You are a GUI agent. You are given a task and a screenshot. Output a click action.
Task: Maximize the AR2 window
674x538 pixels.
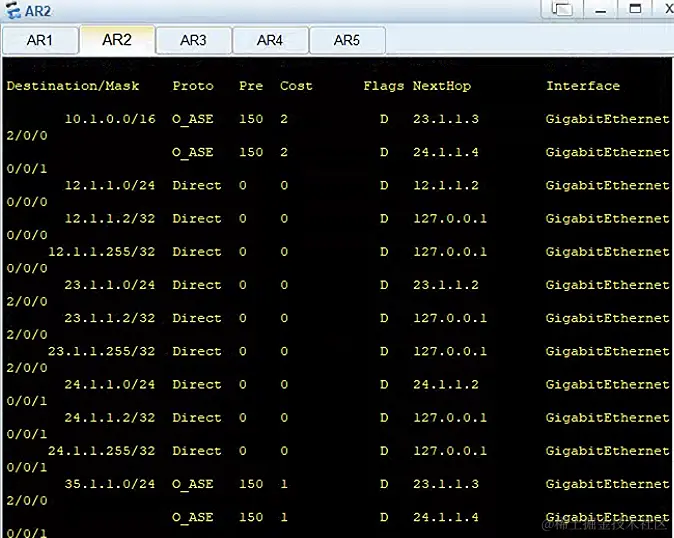tap(635, 9)
